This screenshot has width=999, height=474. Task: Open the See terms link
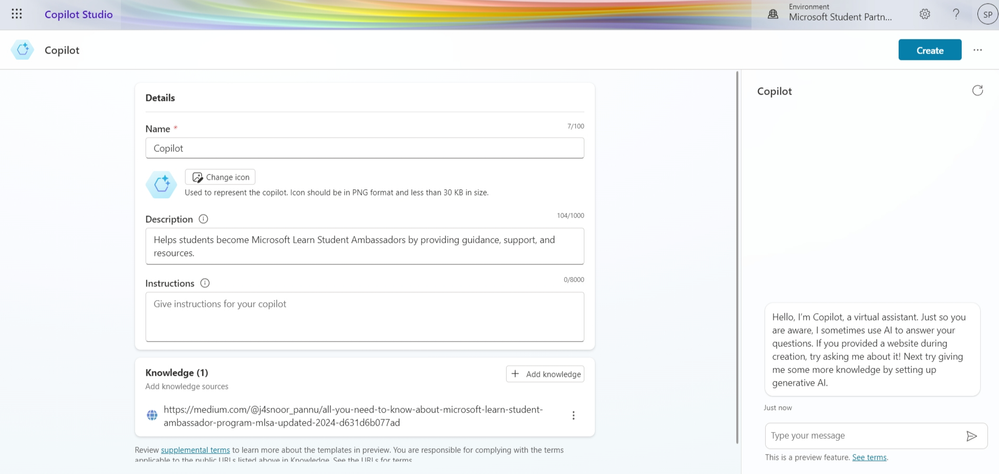coord(869,457)
